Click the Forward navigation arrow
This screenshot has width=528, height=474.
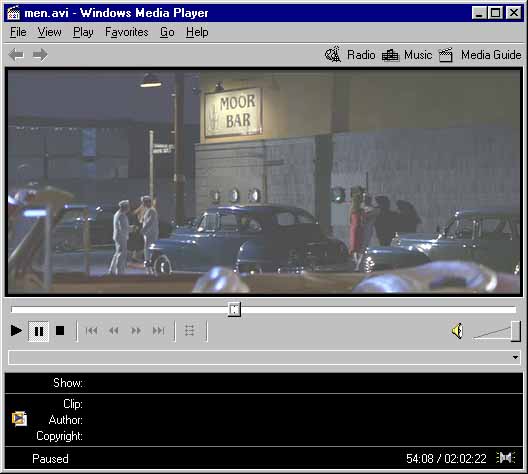pyautogui.click(x=40, y=55)
